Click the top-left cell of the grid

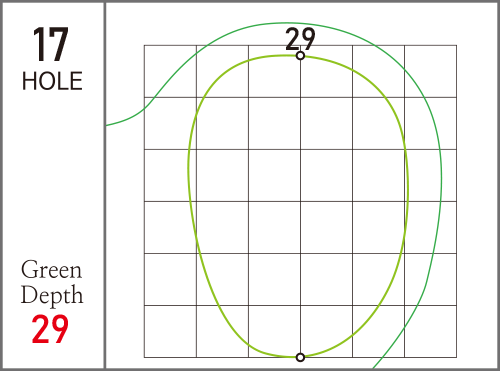(x=170, y=71)
